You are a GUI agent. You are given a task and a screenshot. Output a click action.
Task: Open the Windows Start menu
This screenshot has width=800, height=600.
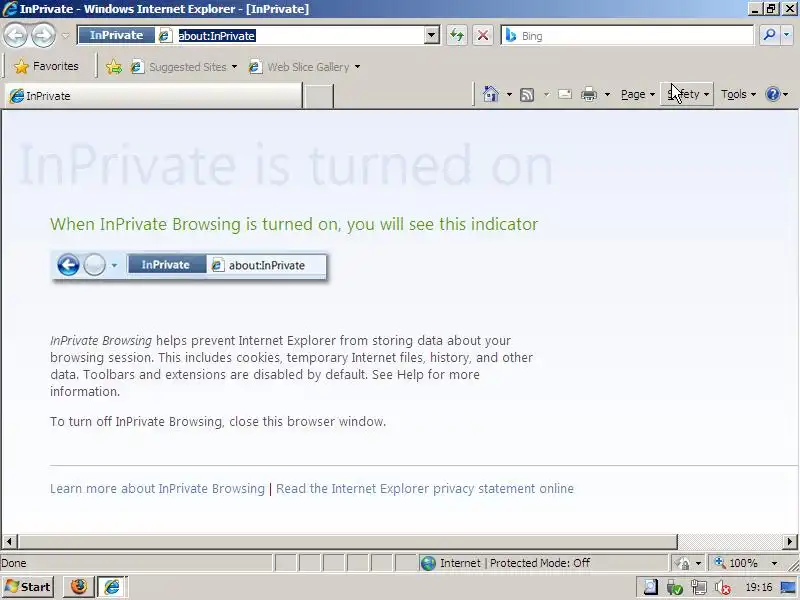pyautogui.click(x=28, y=587)
